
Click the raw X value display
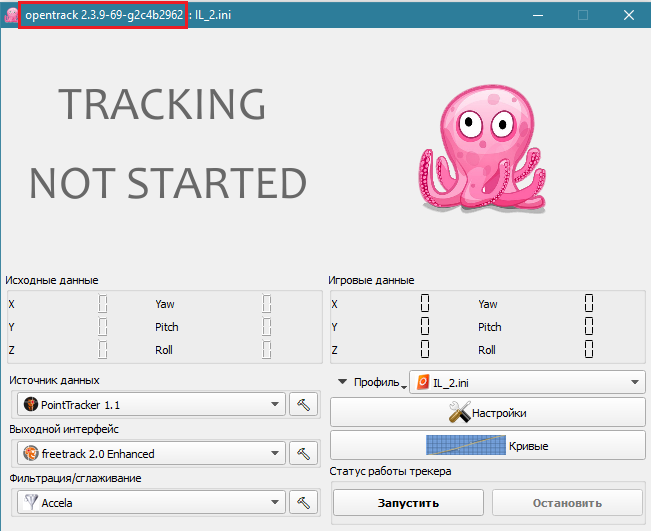coord(103,303)
